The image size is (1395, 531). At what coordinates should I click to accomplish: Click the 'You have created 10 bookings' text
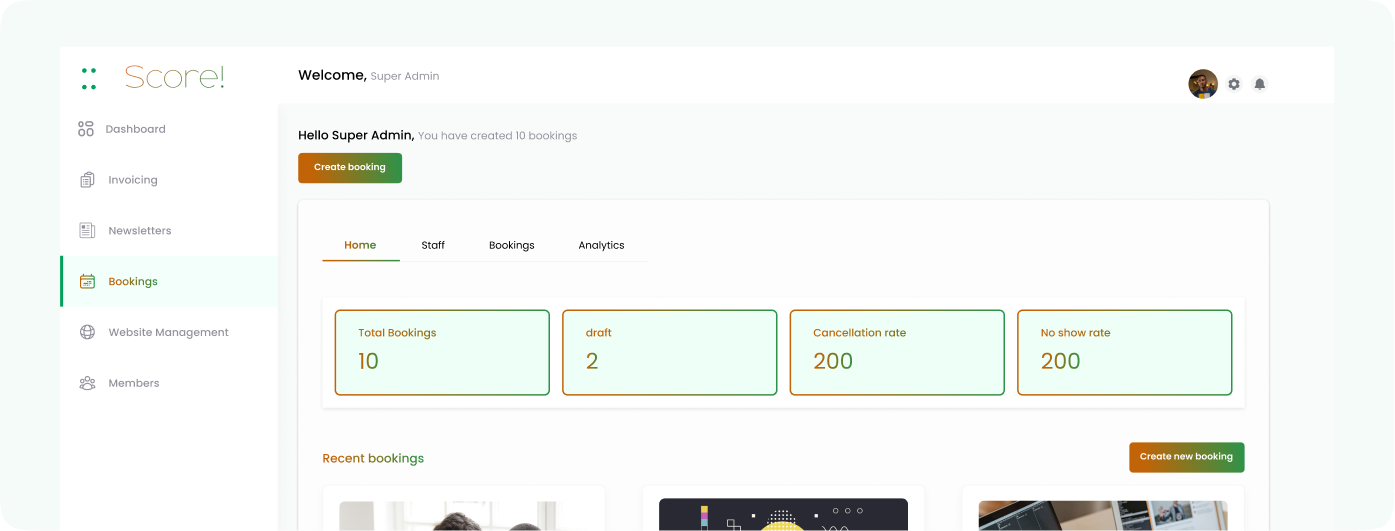point(497,136)
